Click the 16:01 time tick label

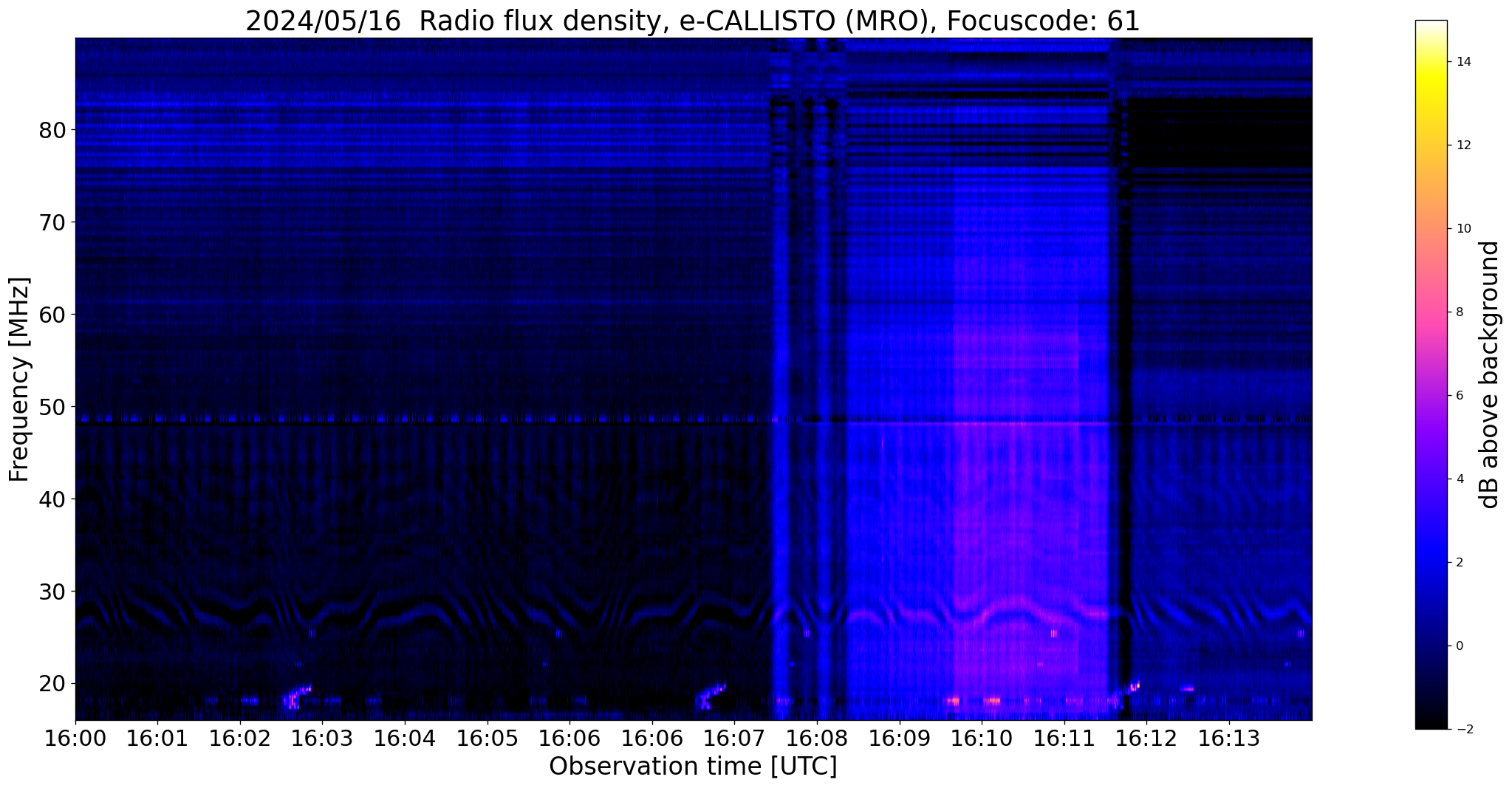(157, 738)
